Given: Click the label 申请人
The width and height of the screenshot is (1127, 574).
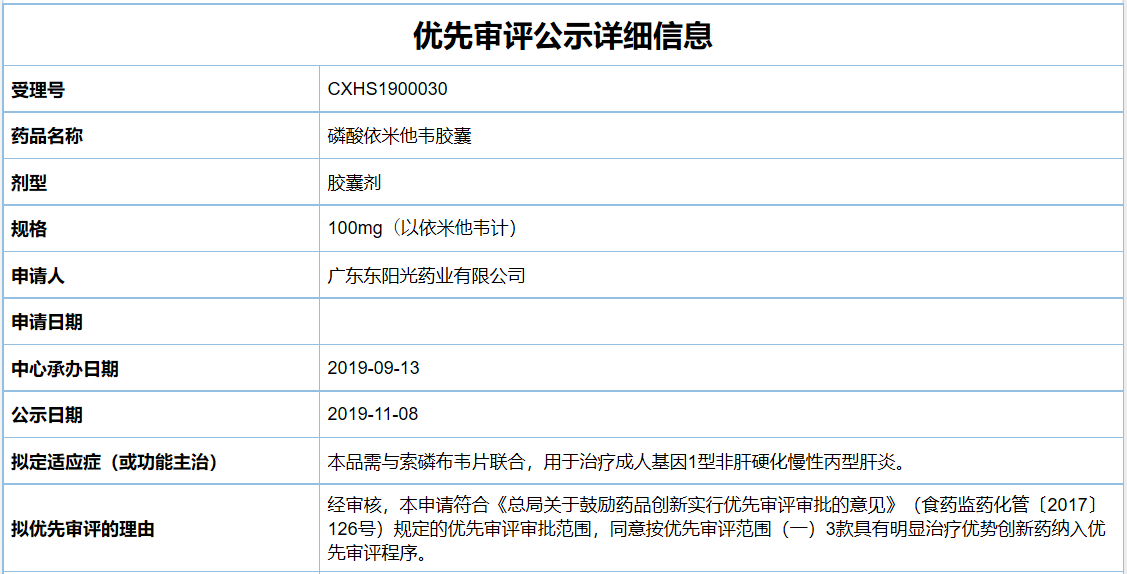Looking at the screenshot, I should (38, 275).
